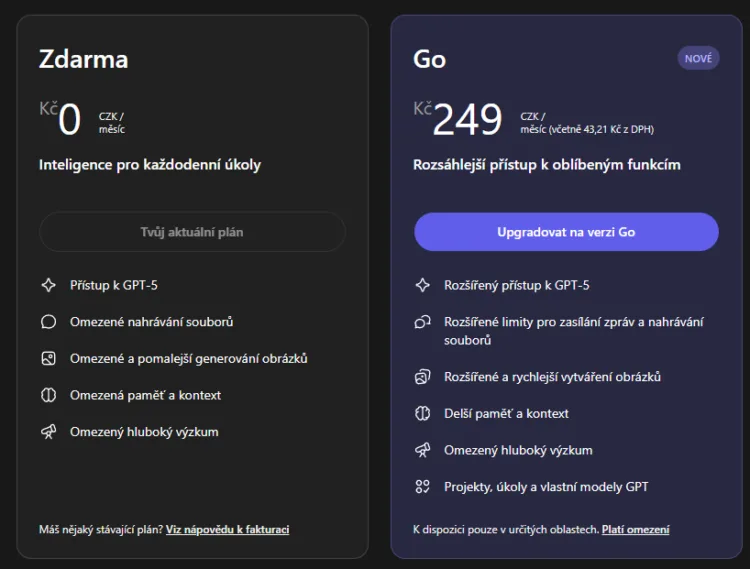Click the telescope icon in the Zdarma plan
The image size is (750, 569).
48,432
